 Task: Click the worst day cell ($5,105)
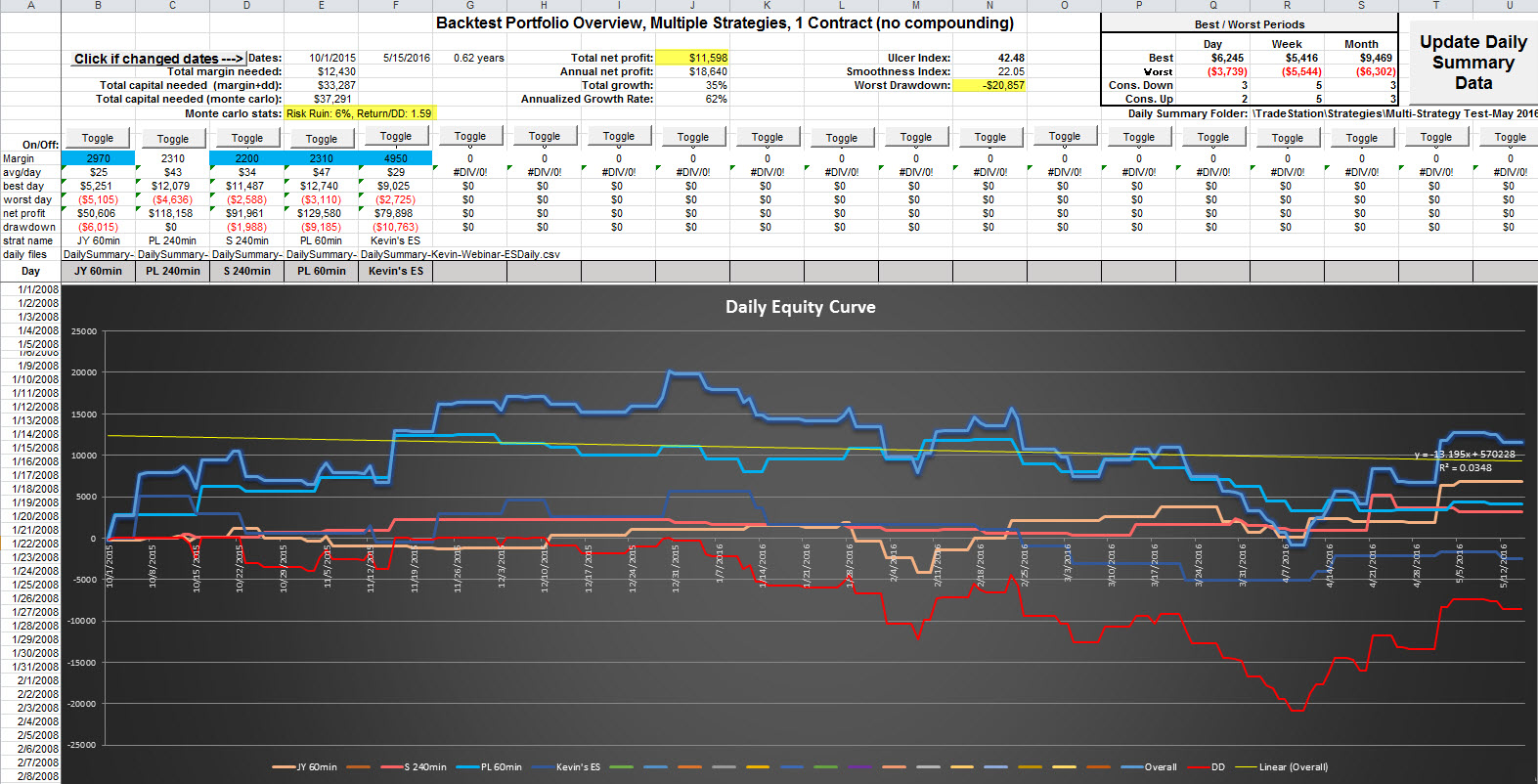point(98,199)
